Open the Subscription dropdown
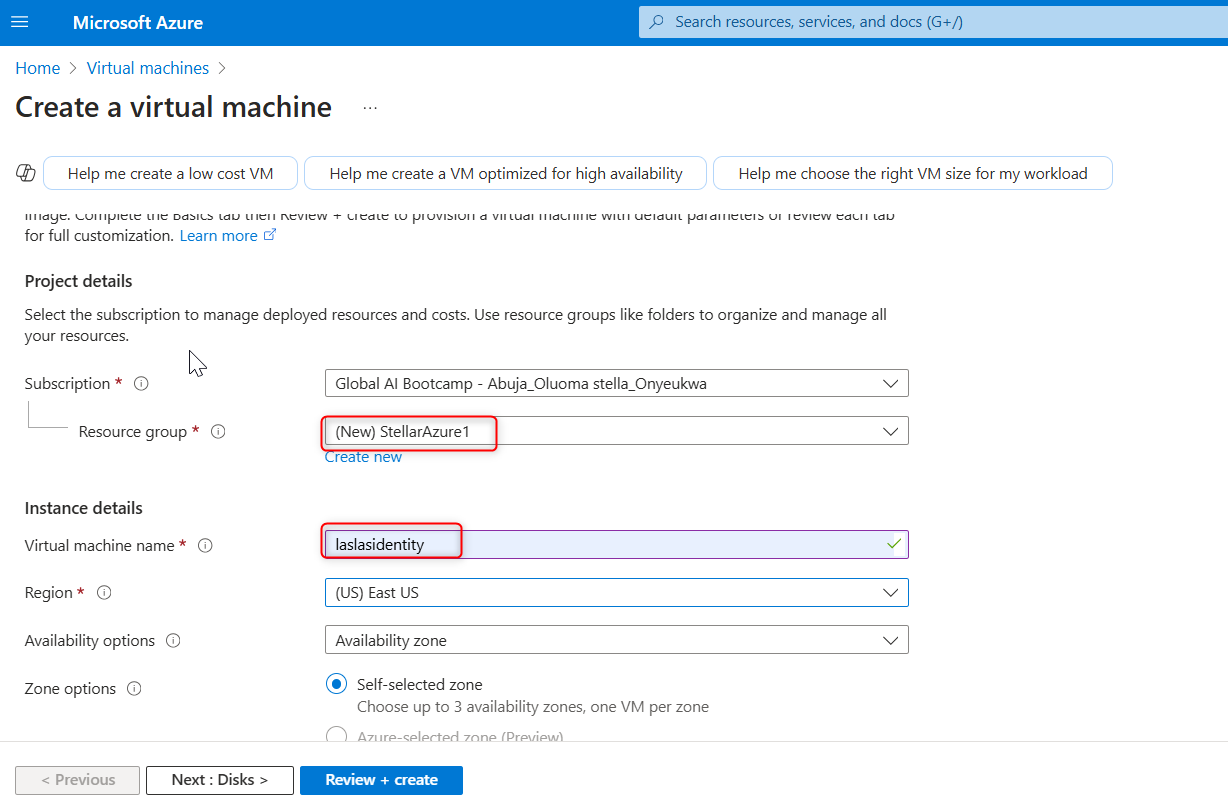This screenshot has width=1228, height=812. pos(616,384)
